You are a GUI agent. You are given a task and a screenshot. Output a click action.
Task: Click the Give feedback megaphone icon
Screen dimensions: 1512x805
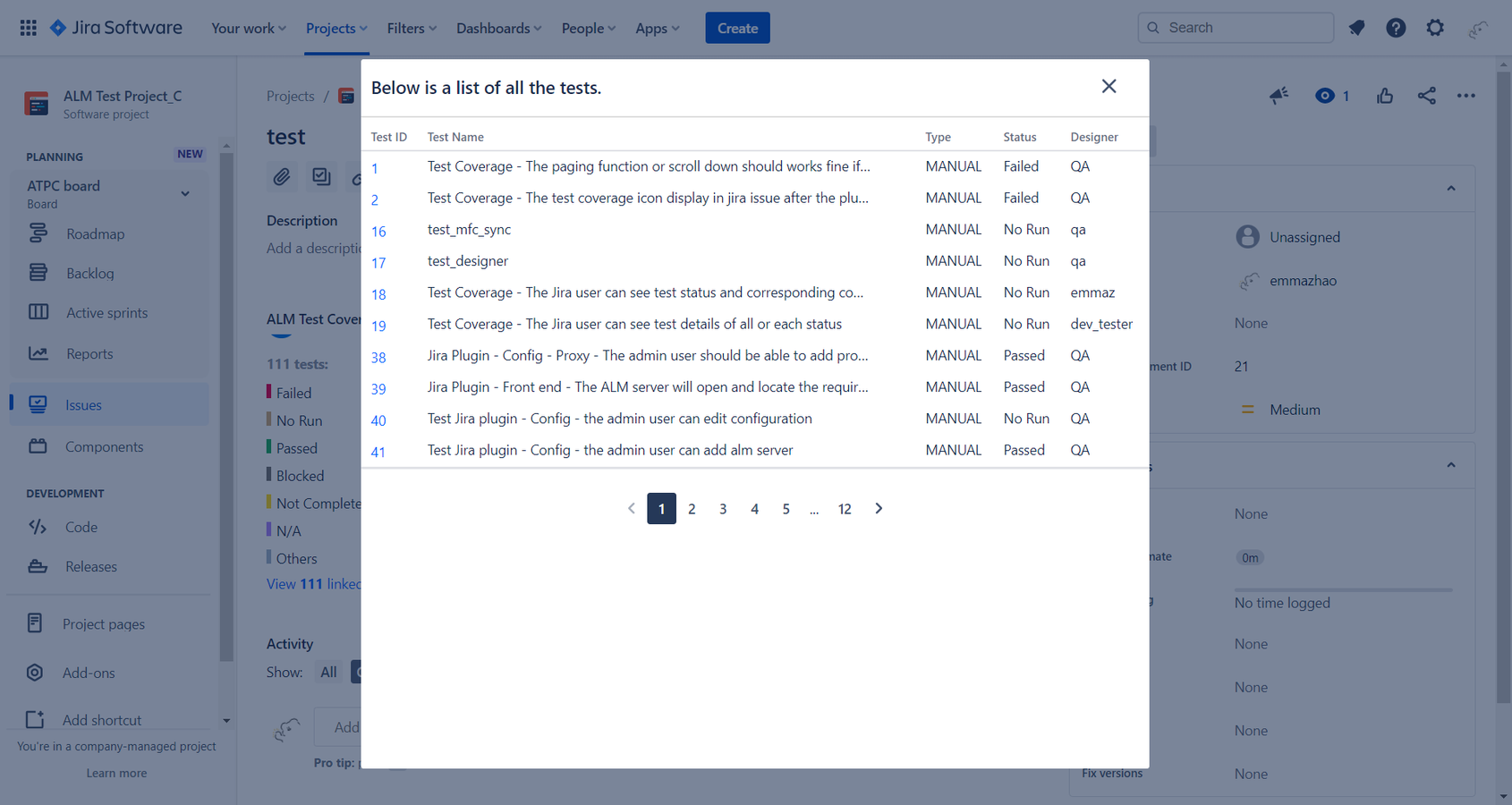click(1278, 96)
